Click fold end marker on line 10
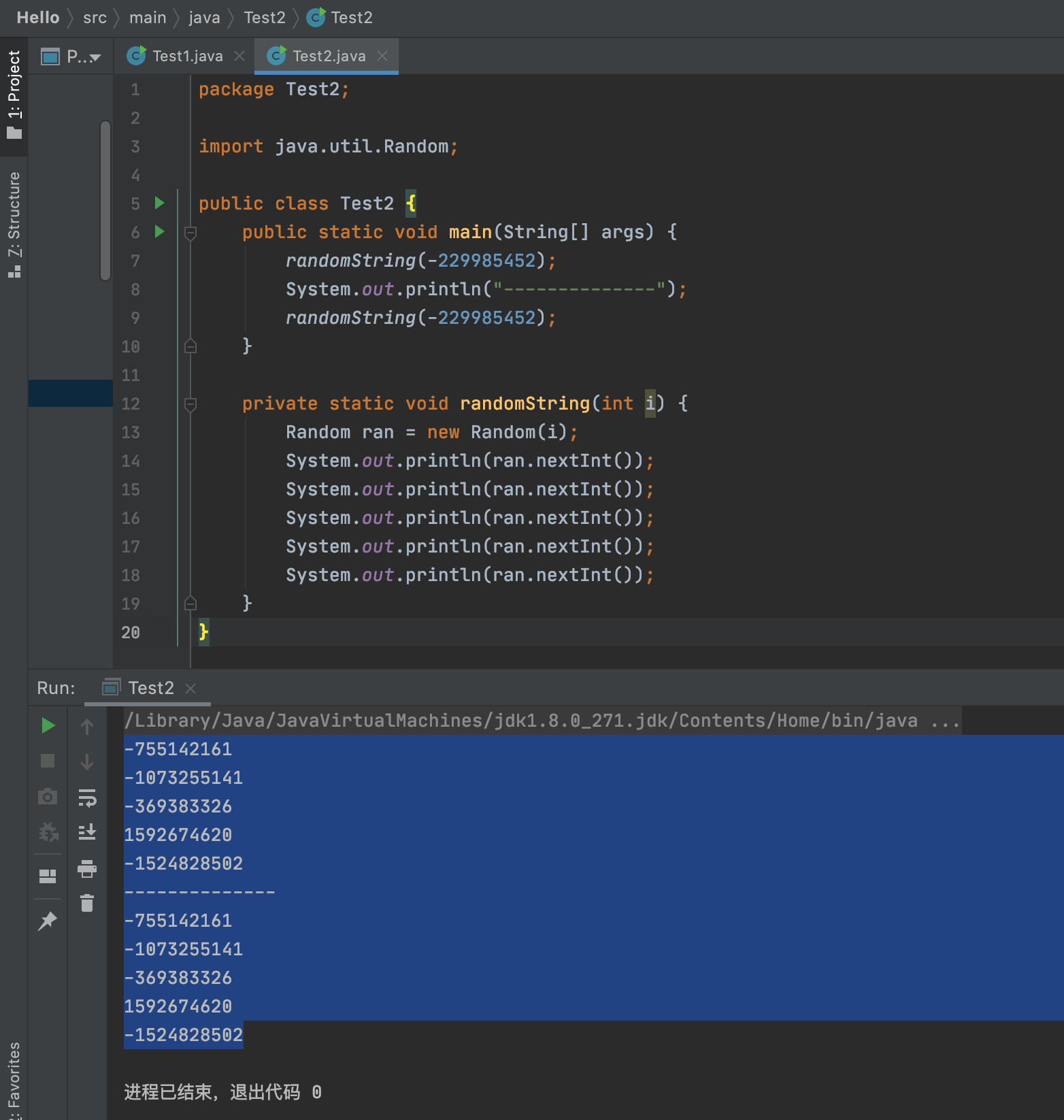 (x=190, y=346)
